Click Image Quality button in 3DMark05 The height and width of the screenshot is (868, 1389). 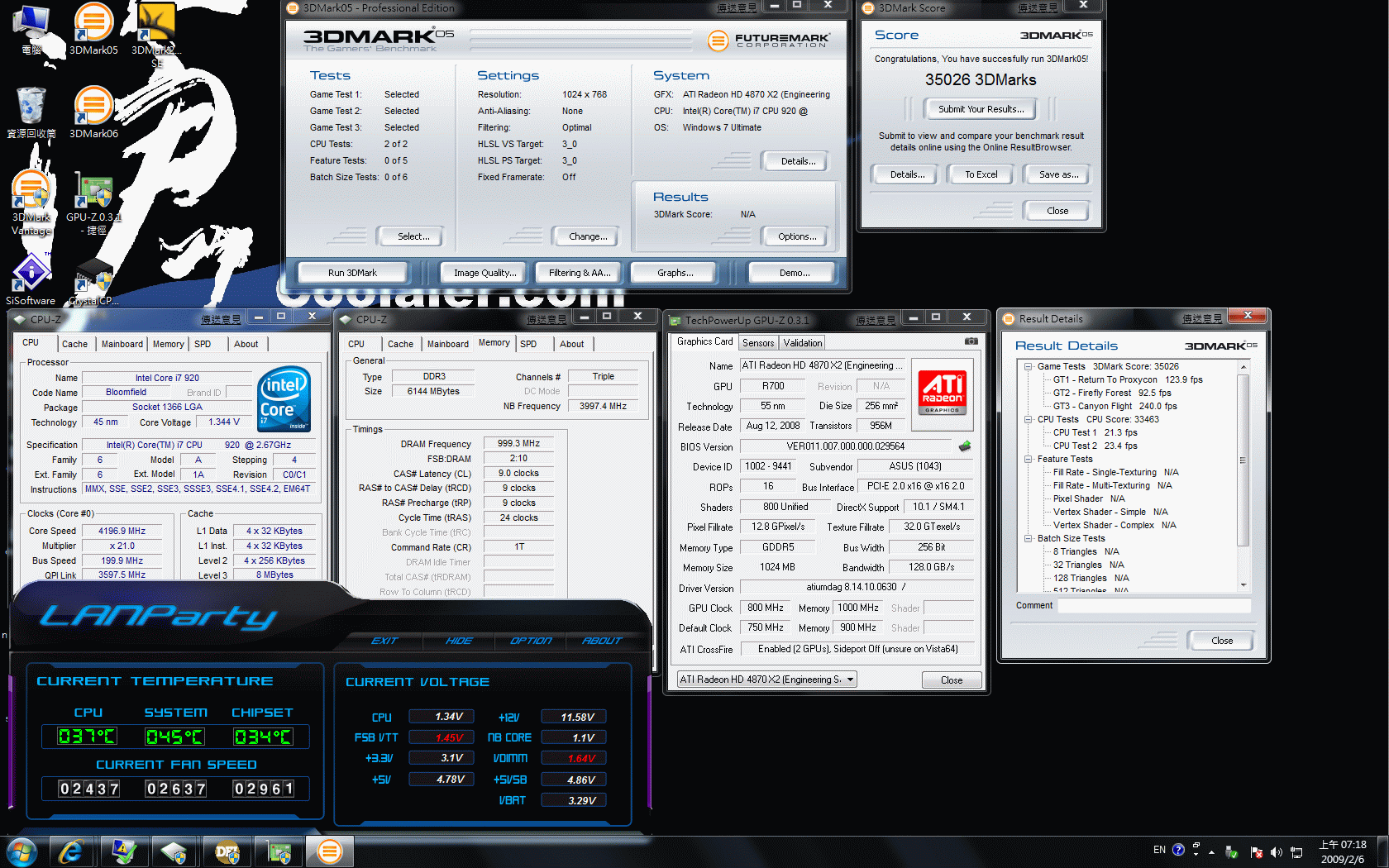click(x=484, y=273)
